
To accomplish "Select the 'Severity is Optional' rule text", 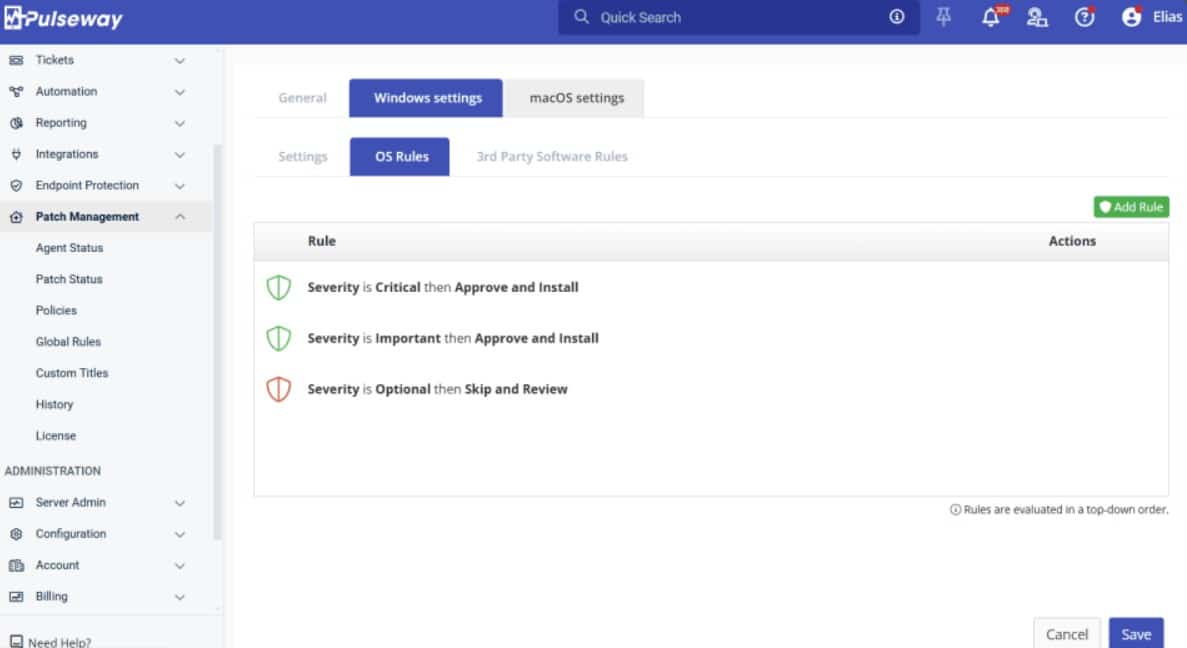I will pos(438,389).
